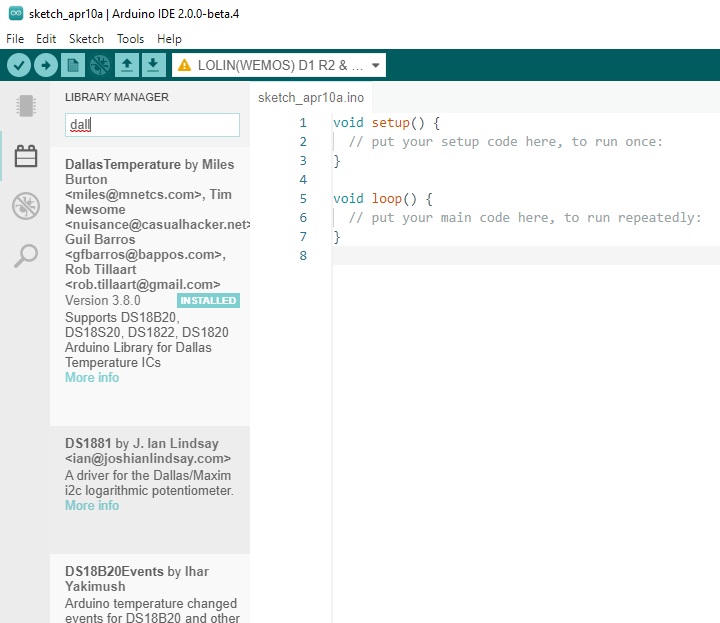
Task: Open the Boards Manager sidebar icon
Action: pos(26,106)
